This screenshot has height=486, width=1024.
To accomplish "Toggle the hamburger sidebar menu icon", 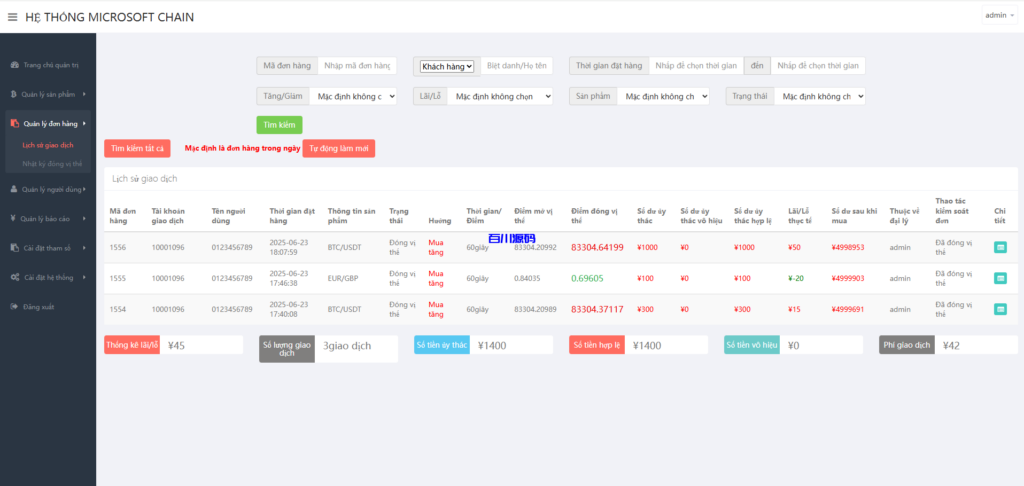I will click(x=12, y=17).
